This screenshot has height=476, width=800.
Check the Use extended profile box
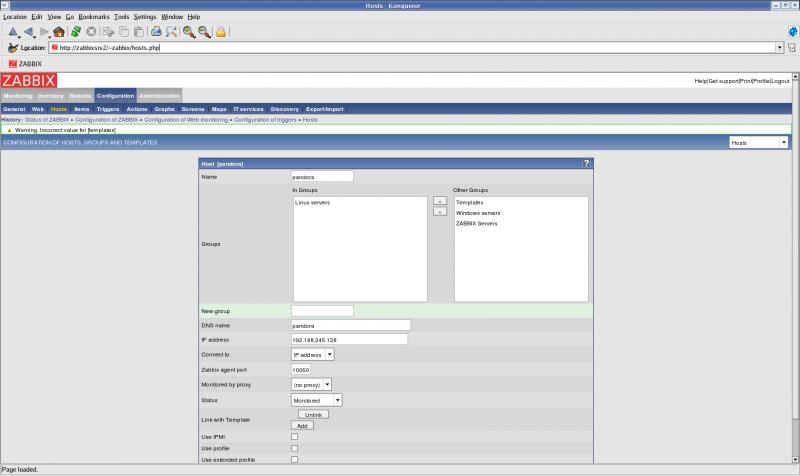click(294, 460)
